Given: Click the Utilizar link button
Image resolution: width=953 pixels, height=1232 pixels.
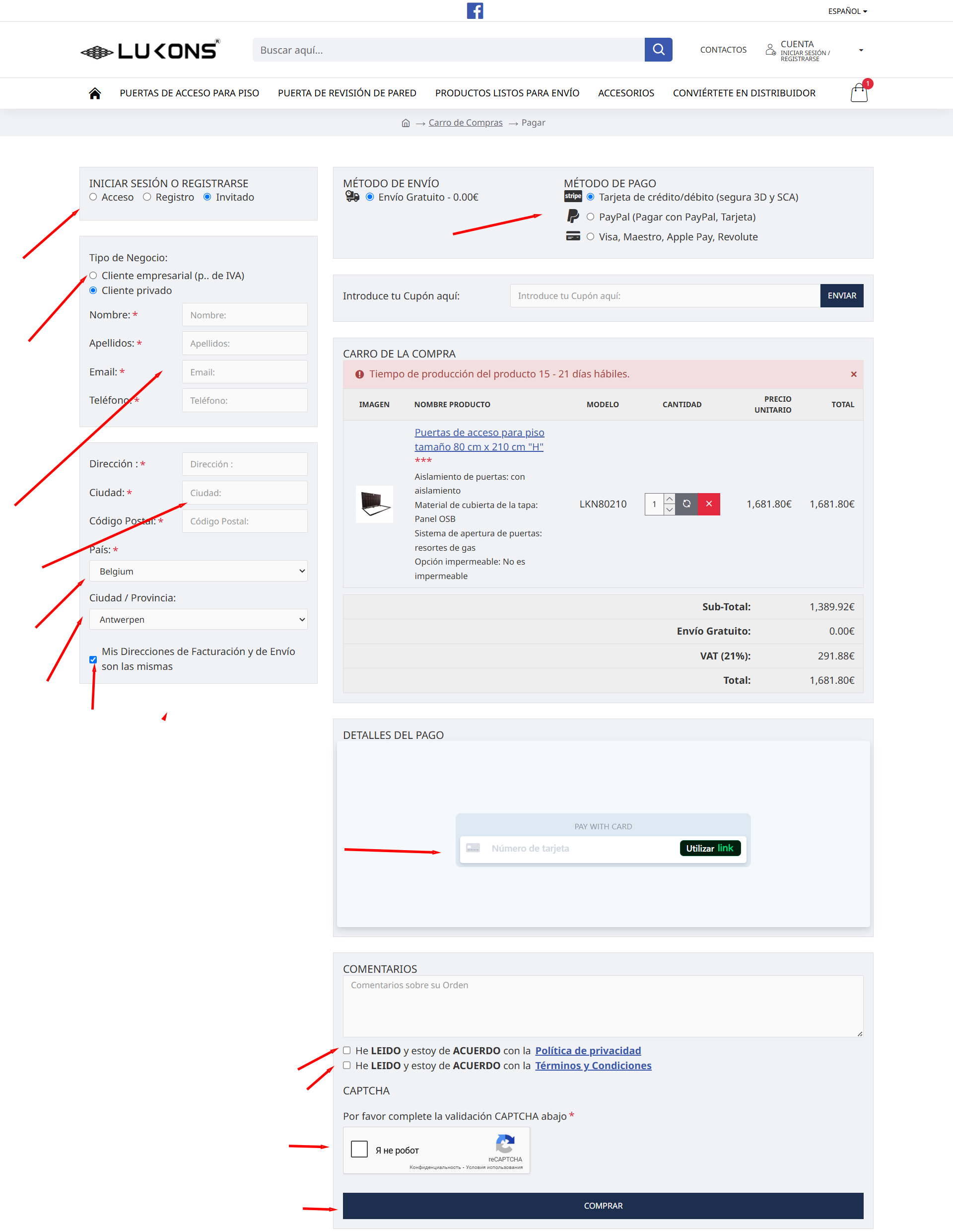Looking at the screenshot, I should click(709, 849).
